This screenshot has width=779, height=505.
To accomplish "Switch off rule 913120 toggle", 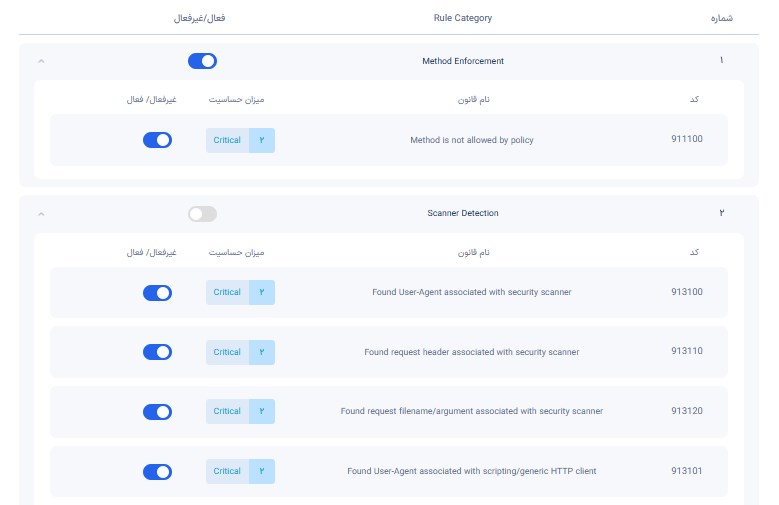I will click(x=157, y=412).
